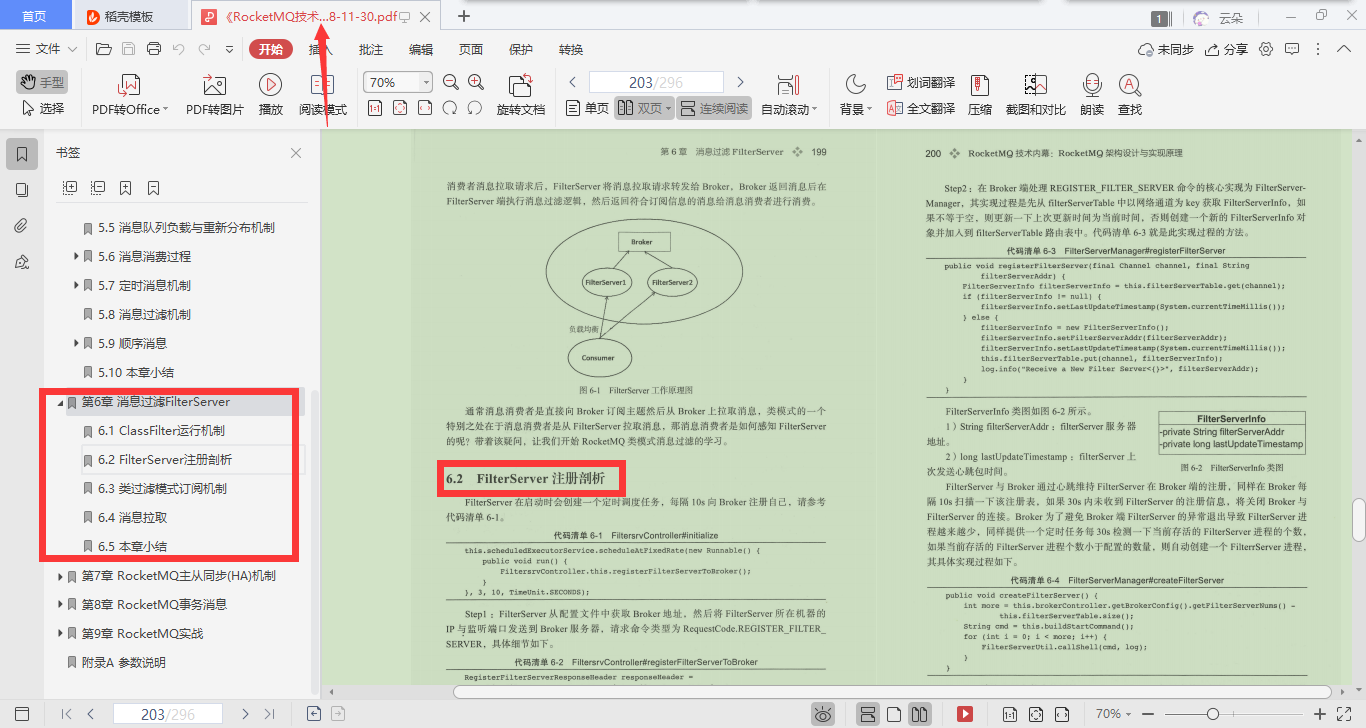Toggle continuous view icon in status bar
This screenshot has width=1366, height=728.
click(x=868, y=714)
